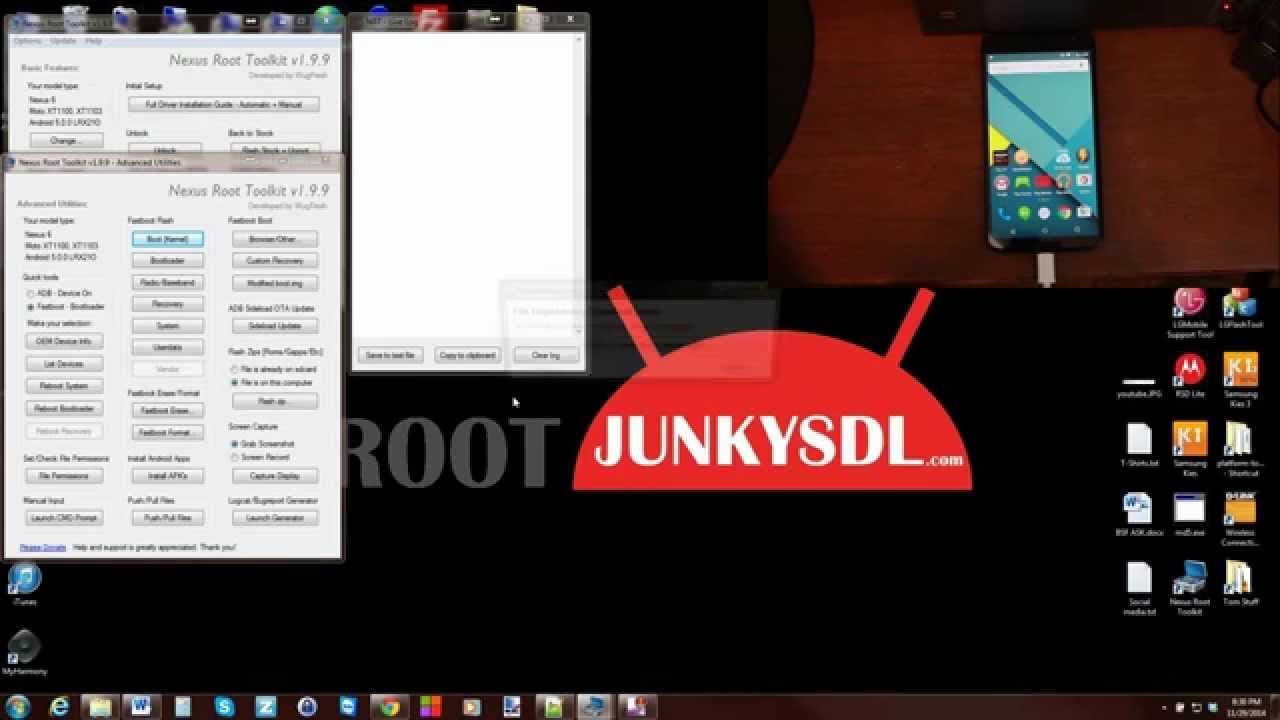Open Google Chrome from the taskbar

[x=389, y=707]
